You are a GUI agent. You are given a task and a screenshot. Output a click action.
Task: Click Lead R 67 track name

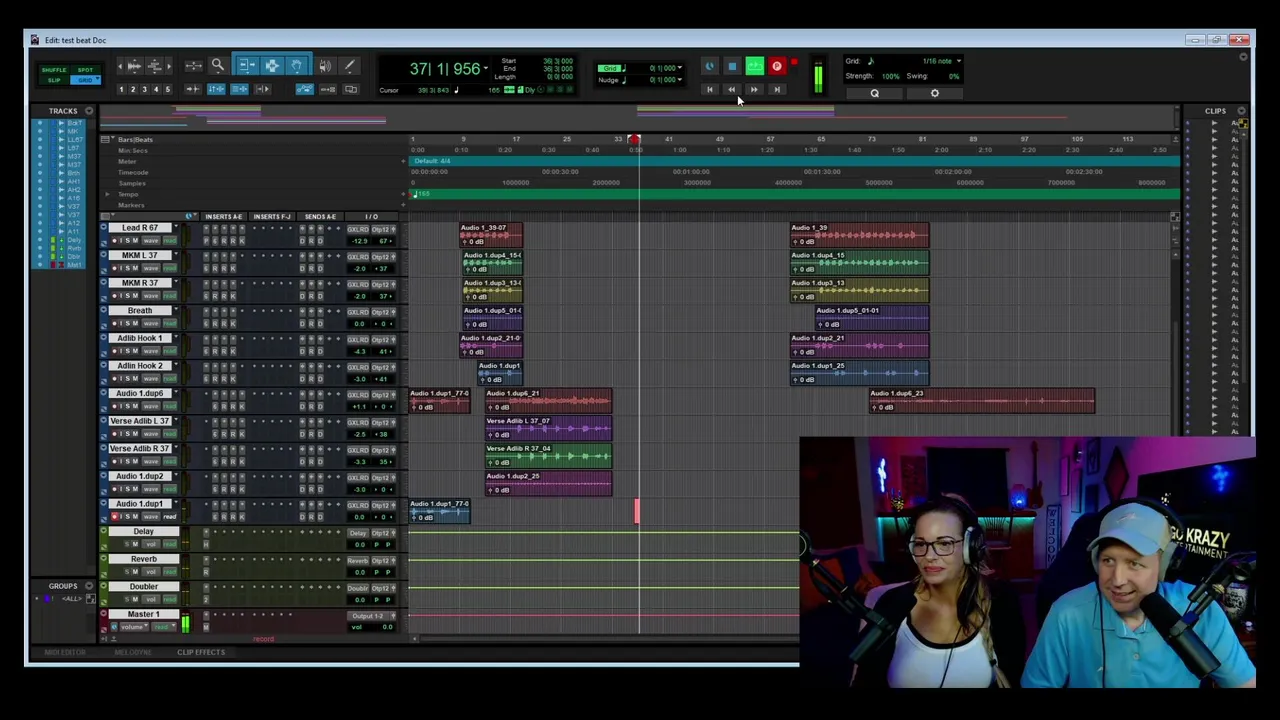tap(140, 228)
